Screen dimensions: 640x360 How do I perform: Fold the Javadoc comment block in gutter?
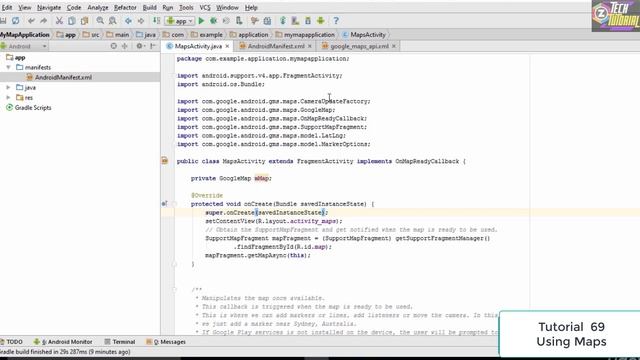174,290
